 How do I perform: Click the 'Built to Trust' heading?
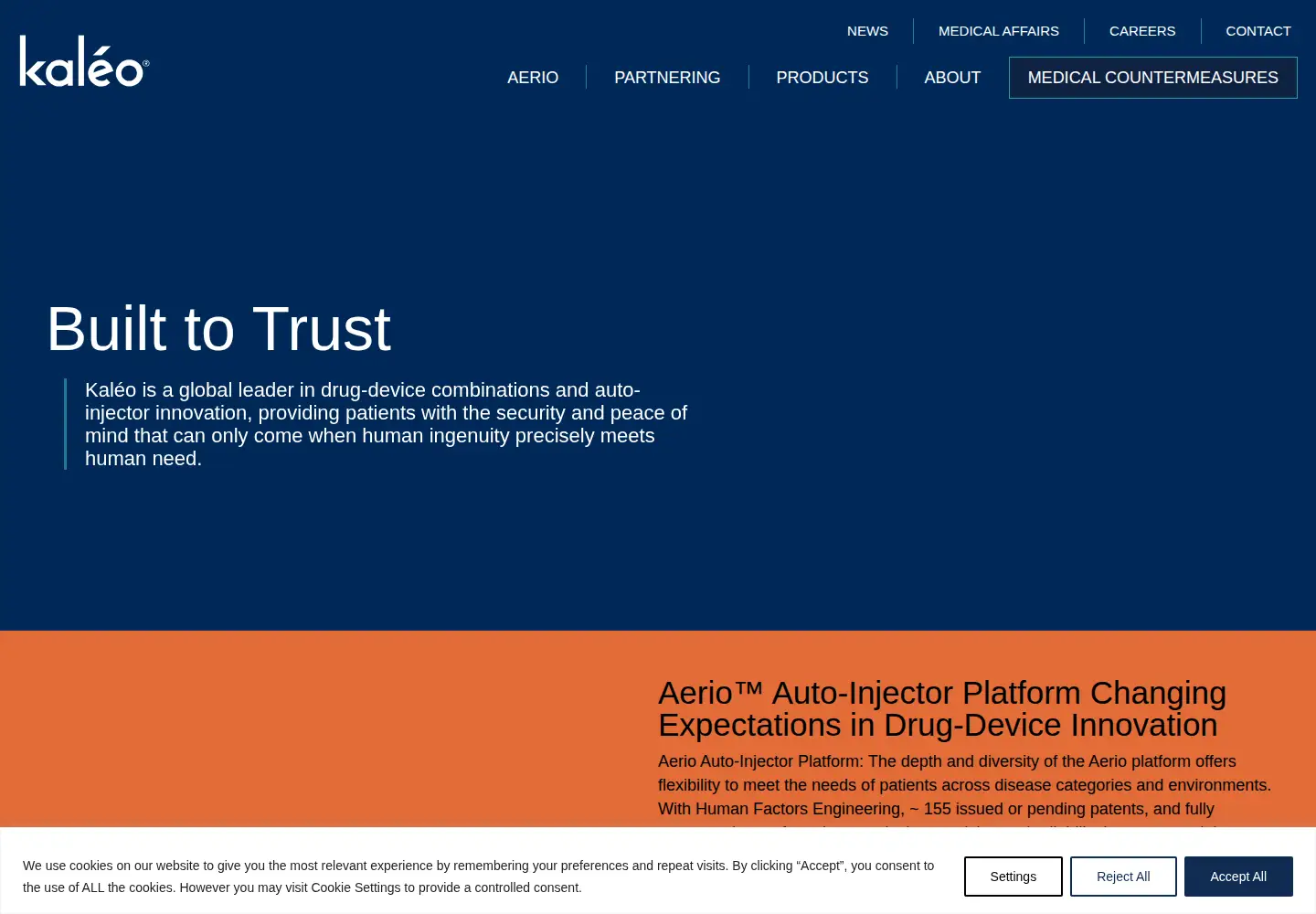point(218,329)
